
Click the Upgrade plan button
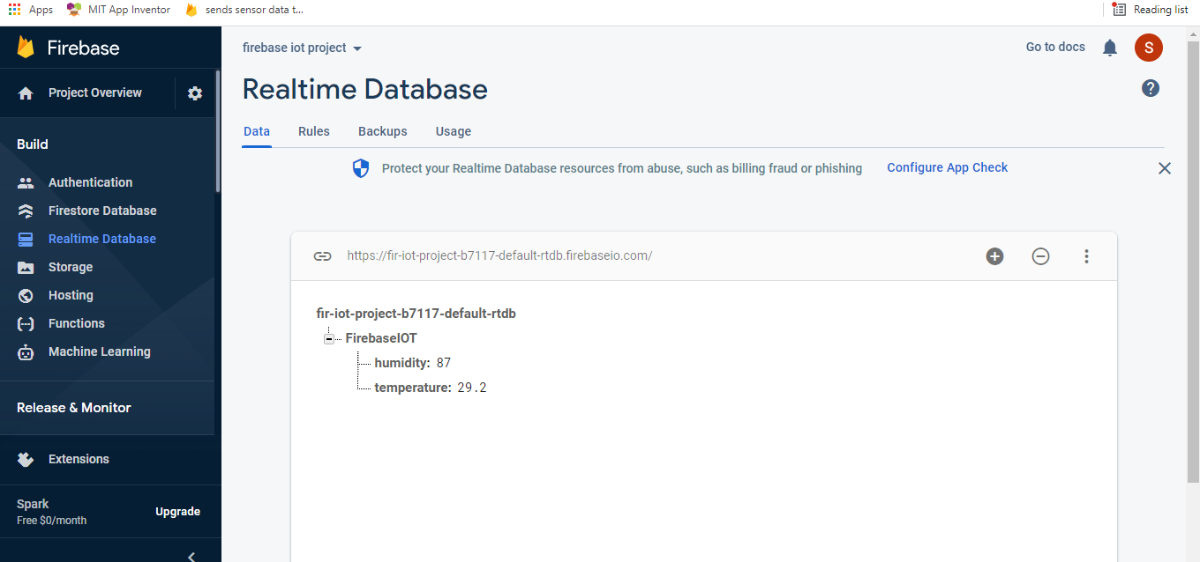coord(178,511)
